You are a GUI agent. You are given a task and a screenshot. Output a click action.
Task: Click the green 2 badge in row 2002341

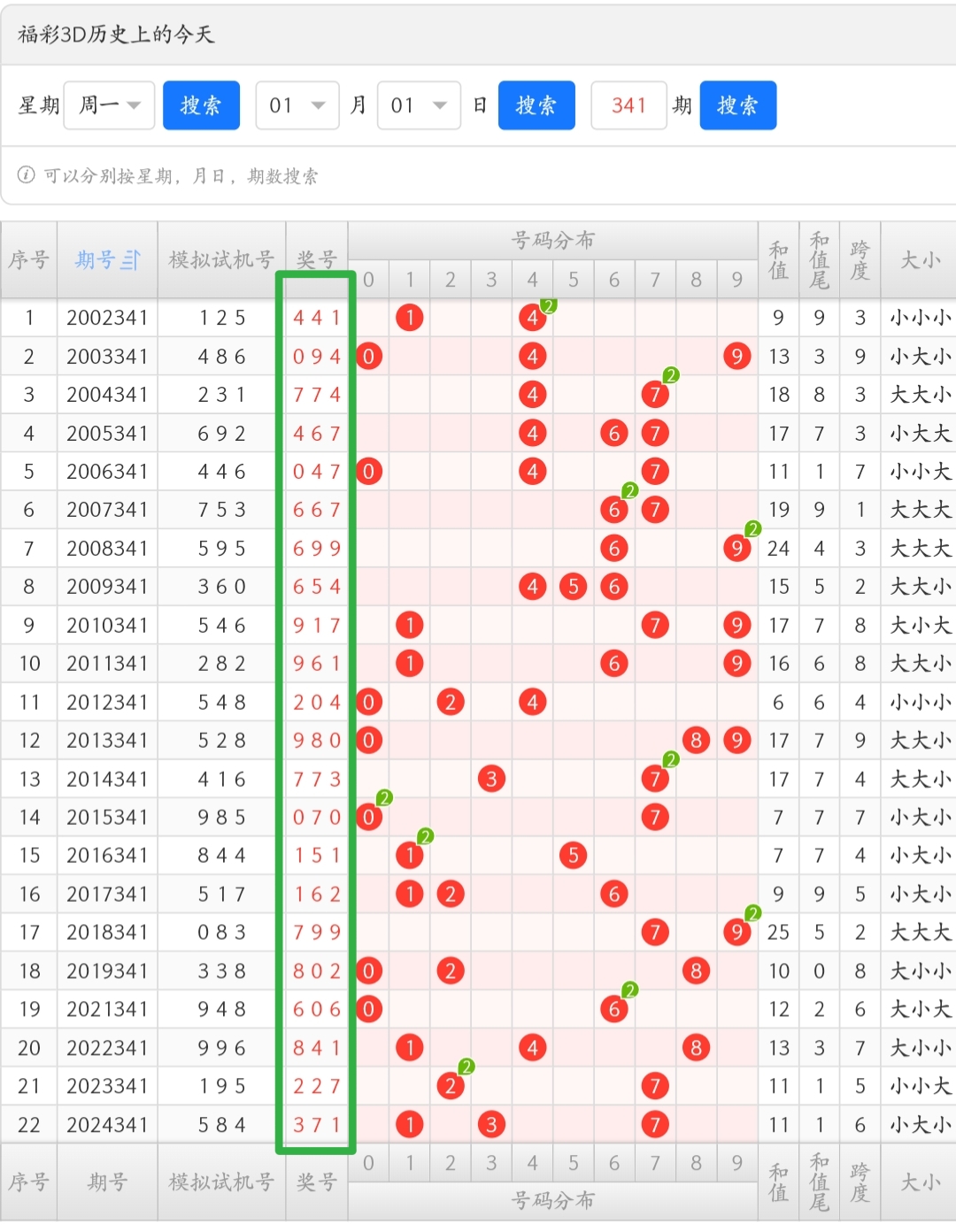point(549,306)
